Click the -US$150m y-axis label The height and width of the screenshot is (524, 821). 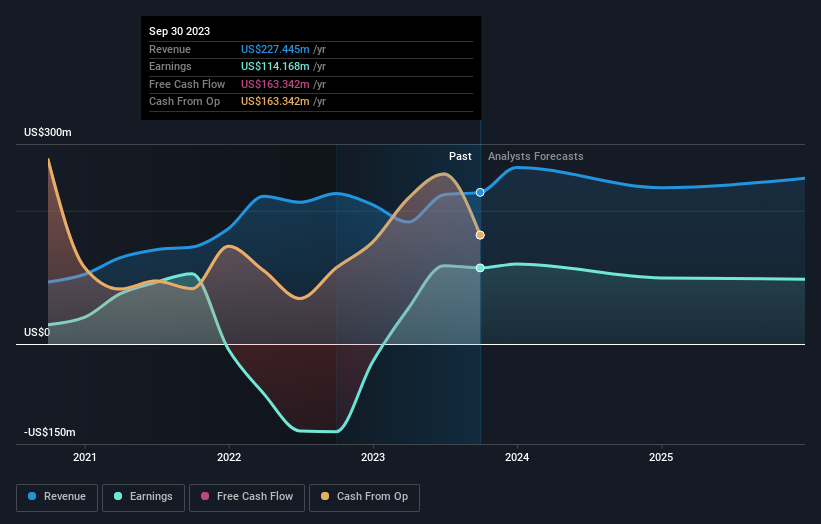point(50,432)
